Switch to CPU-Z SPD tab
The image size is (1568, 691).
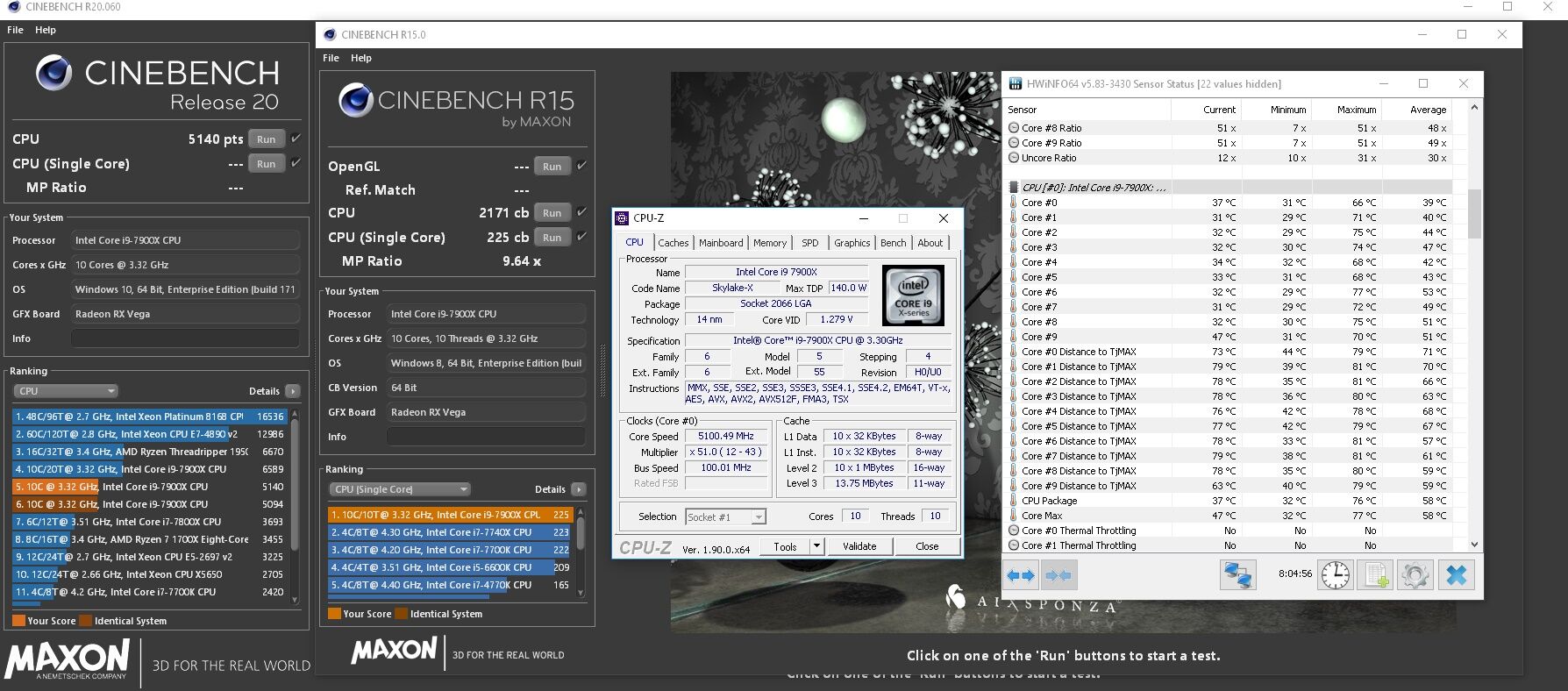[810, 243]
